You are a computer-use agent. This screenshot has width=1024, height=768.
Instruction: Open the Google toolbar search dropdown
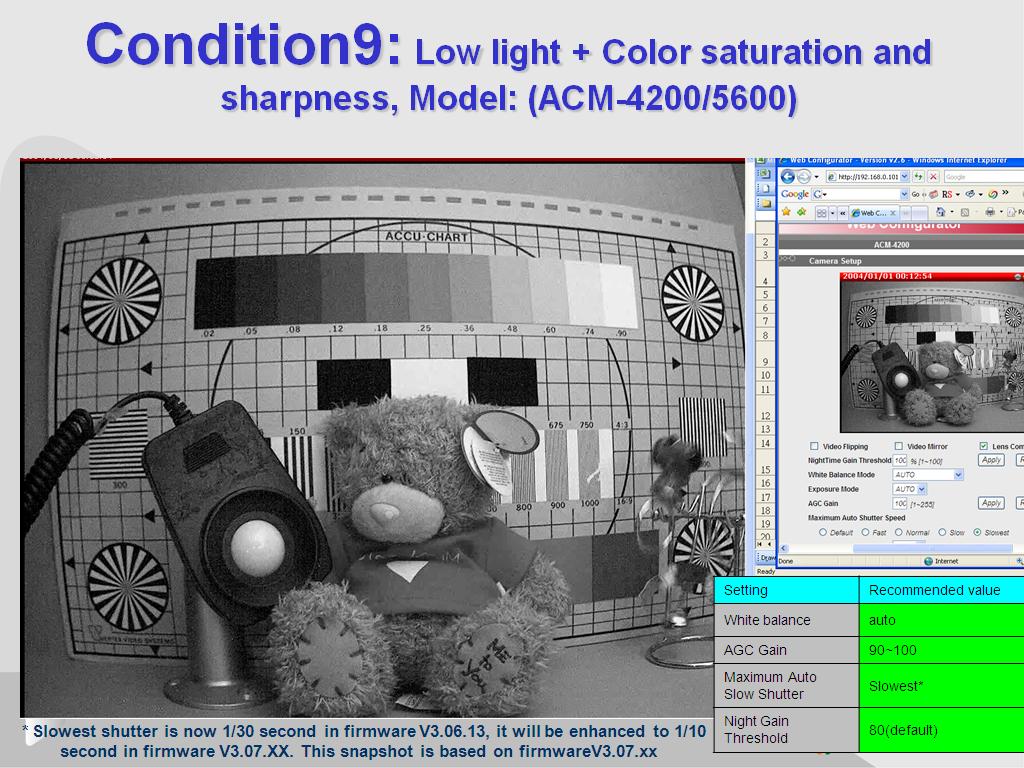pos(904,194)
